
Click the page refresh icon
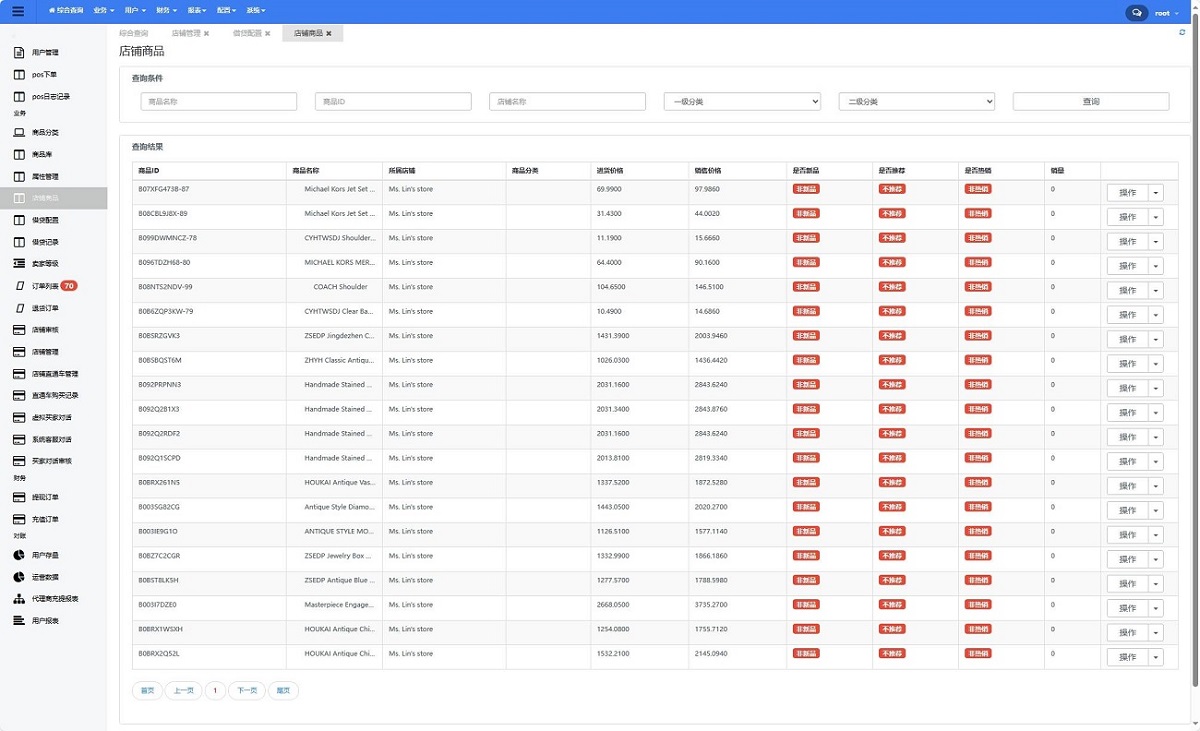click(x=1182, y=33)
